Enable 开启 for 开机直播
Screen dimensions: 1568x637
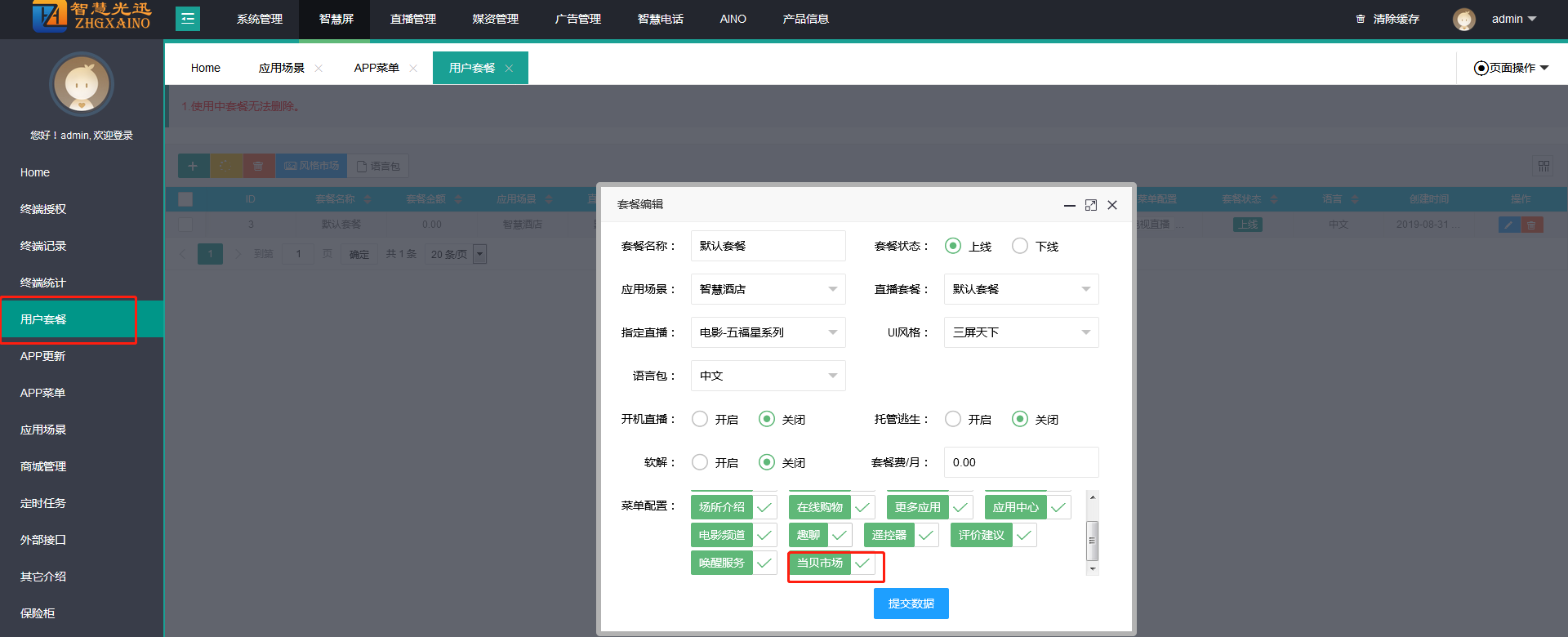point(700,419)
